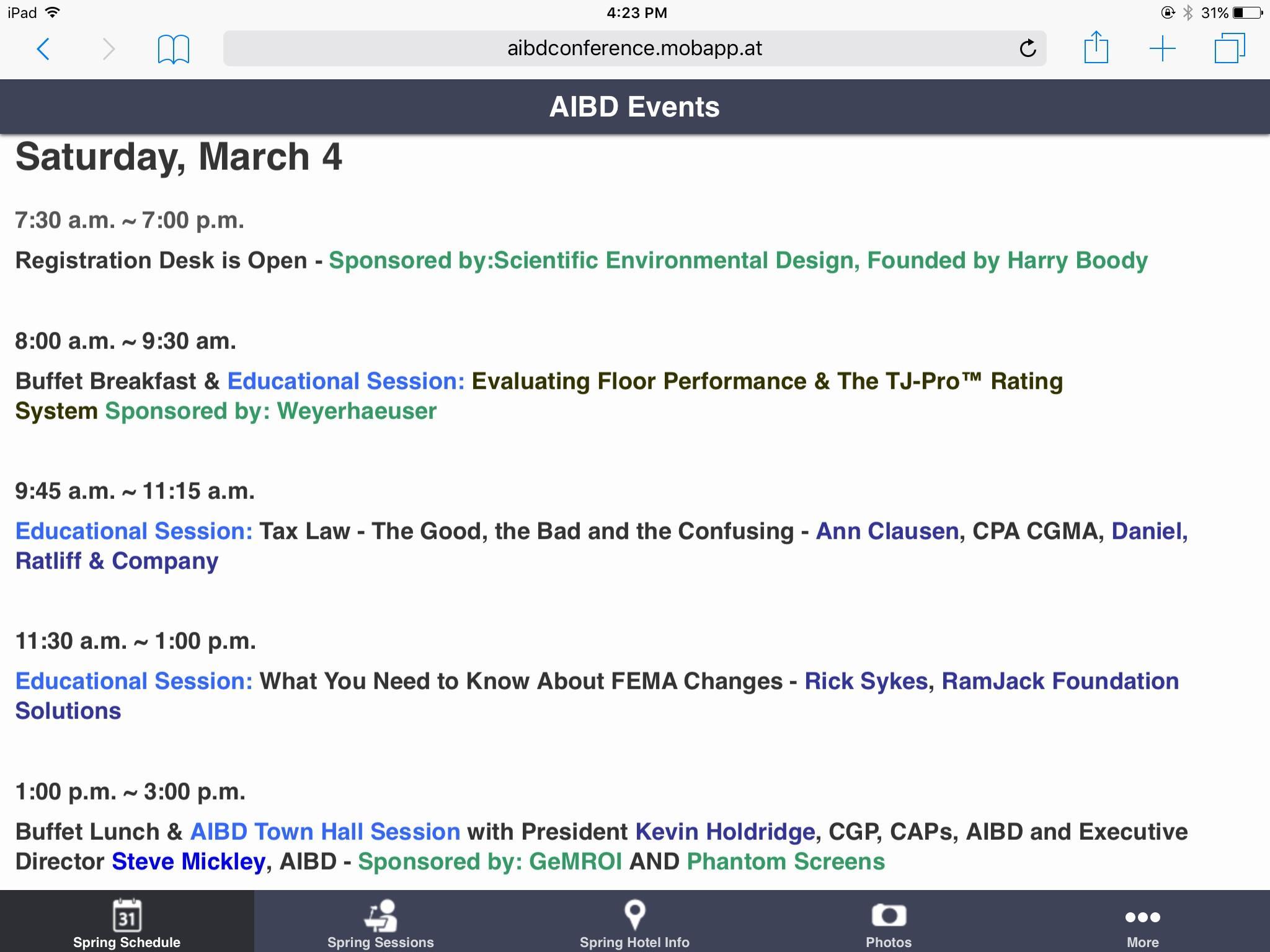Open the Rick Sykes link
This screenshot has width=1270, height=952.
866,681
